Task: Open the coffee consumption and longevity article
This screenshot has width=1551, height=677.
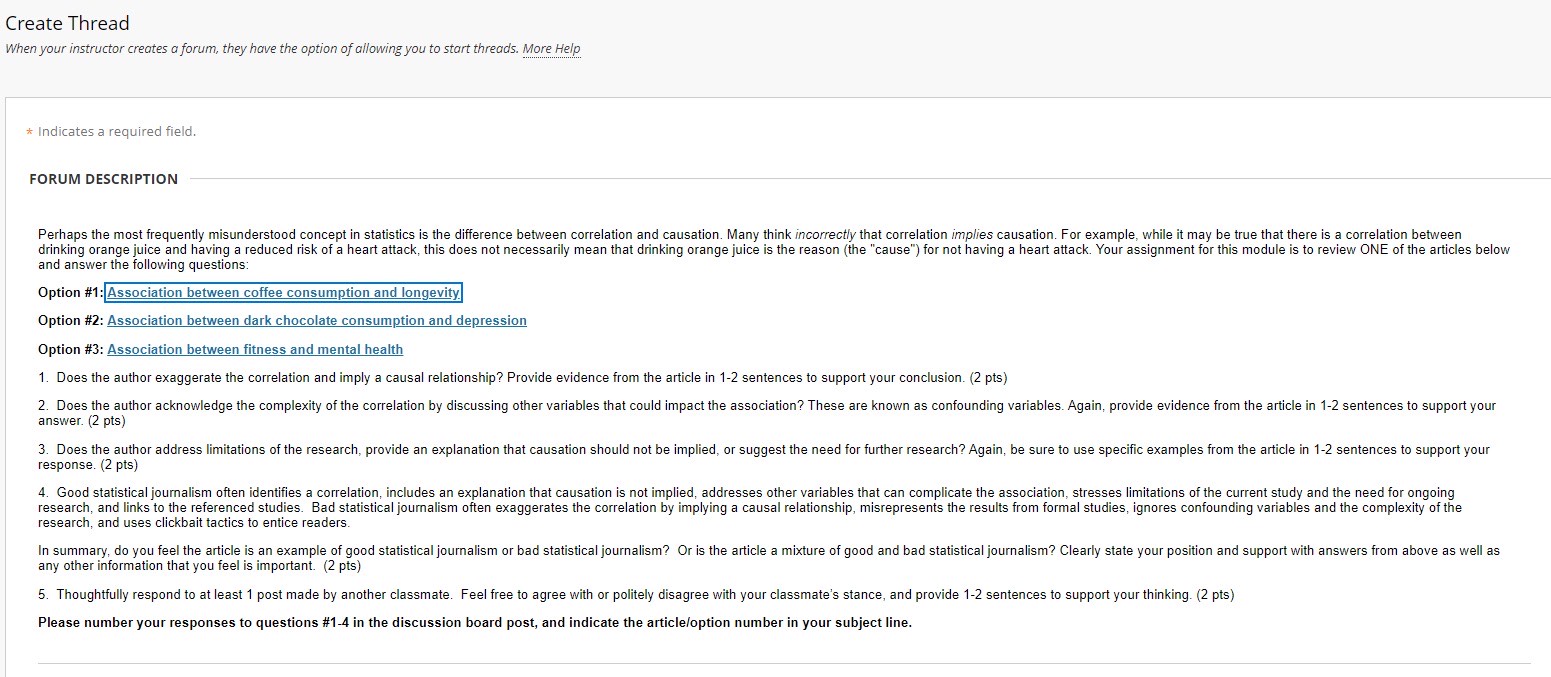Action: [x=284, y=292]
